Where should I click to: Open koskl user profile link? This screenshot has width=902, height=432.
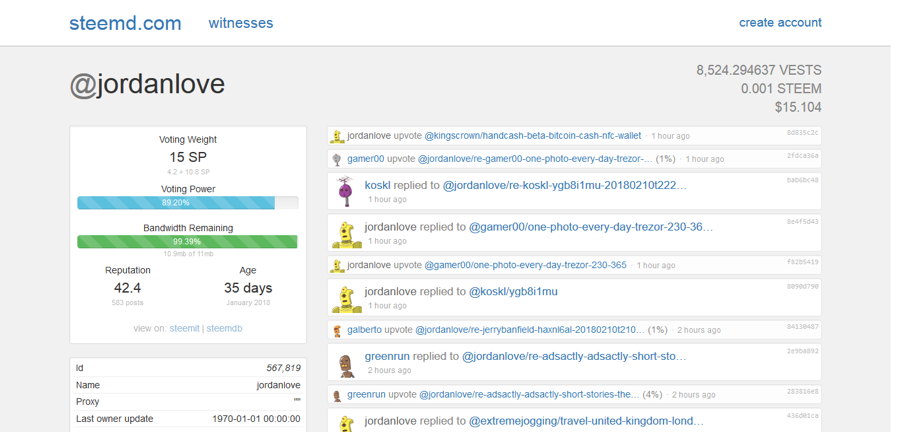pyautogui.click(x=377, y=185)
